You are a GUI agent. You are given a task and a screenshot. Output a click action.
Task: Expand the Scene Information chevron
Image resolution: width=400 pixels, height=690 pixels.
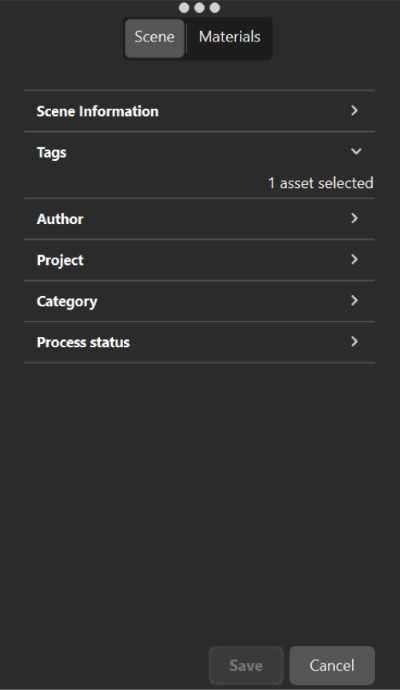pyautogui.click(x=355, y=110)
